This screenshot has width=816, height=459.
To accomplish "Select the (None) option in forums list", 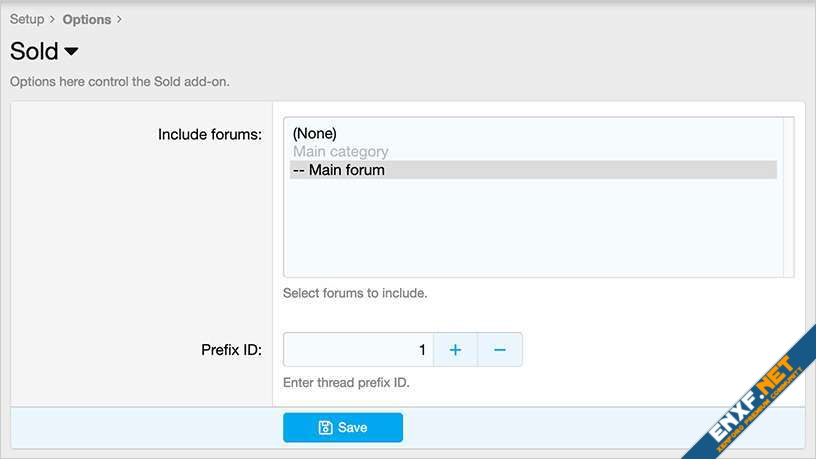I will (x=315, y=133).
